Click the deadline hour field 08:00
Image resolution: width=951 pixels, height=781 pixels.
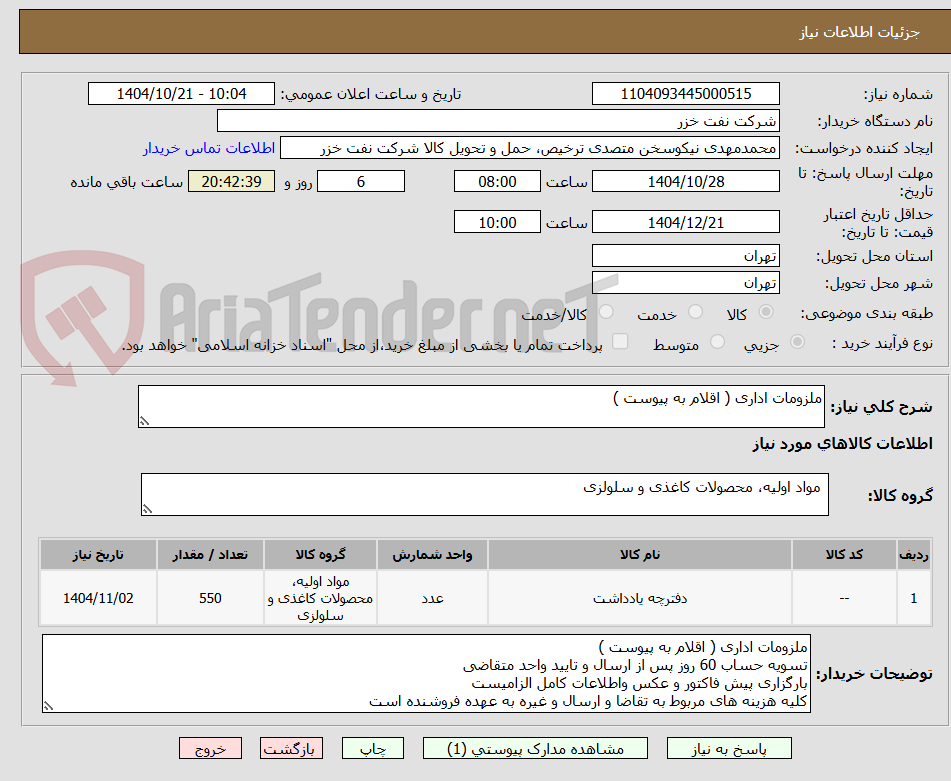(497, 181)
